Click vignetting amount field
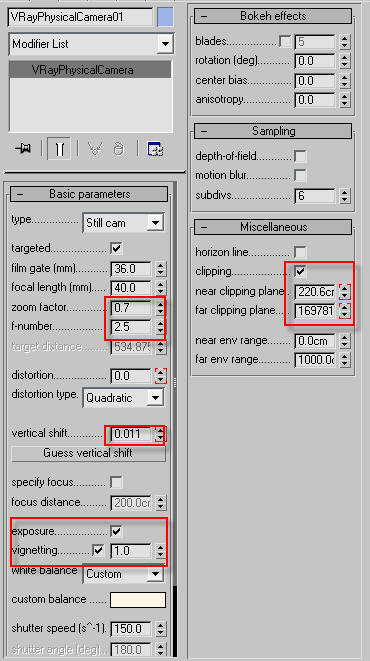The width and height of the screenshot is (370, 661). point(131,551)
